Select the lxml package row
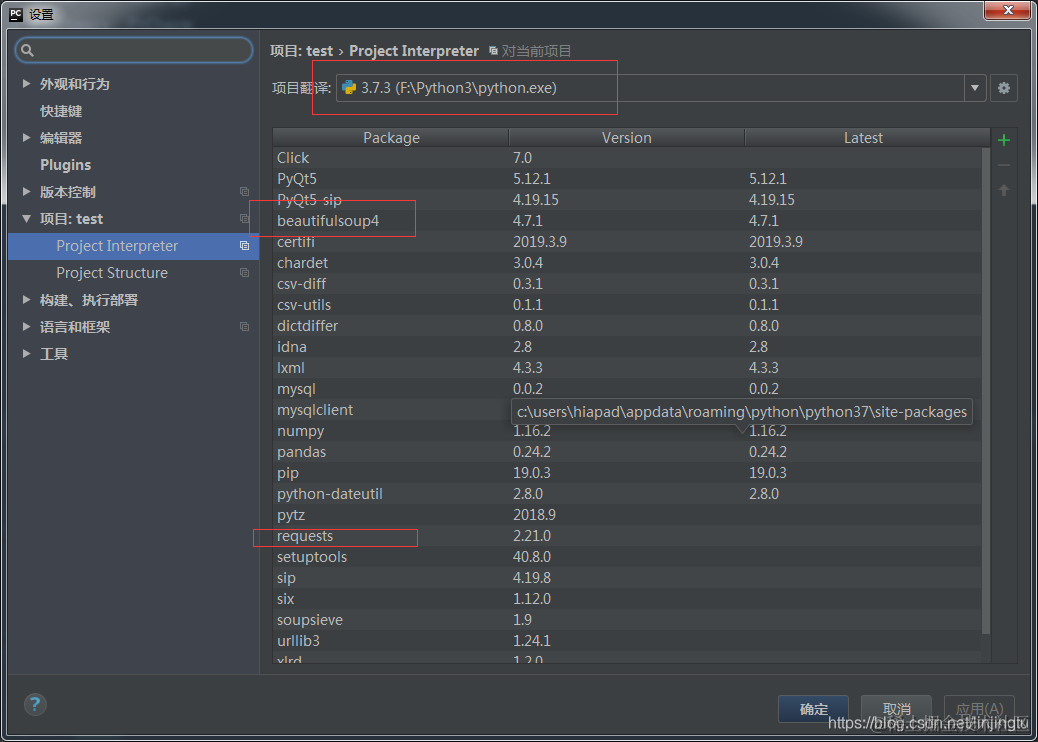1038x742 pixels. coord(627,367)
